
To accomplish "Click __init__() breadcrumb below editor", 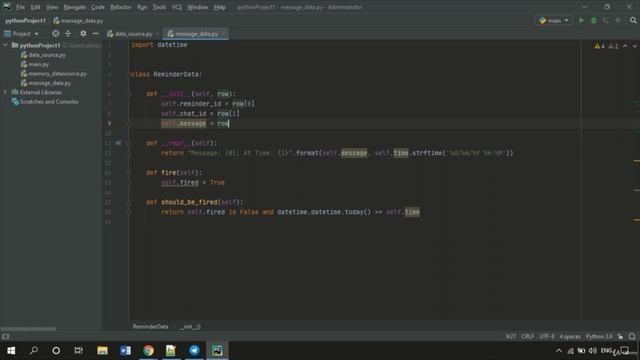I will tap(189, 327).
